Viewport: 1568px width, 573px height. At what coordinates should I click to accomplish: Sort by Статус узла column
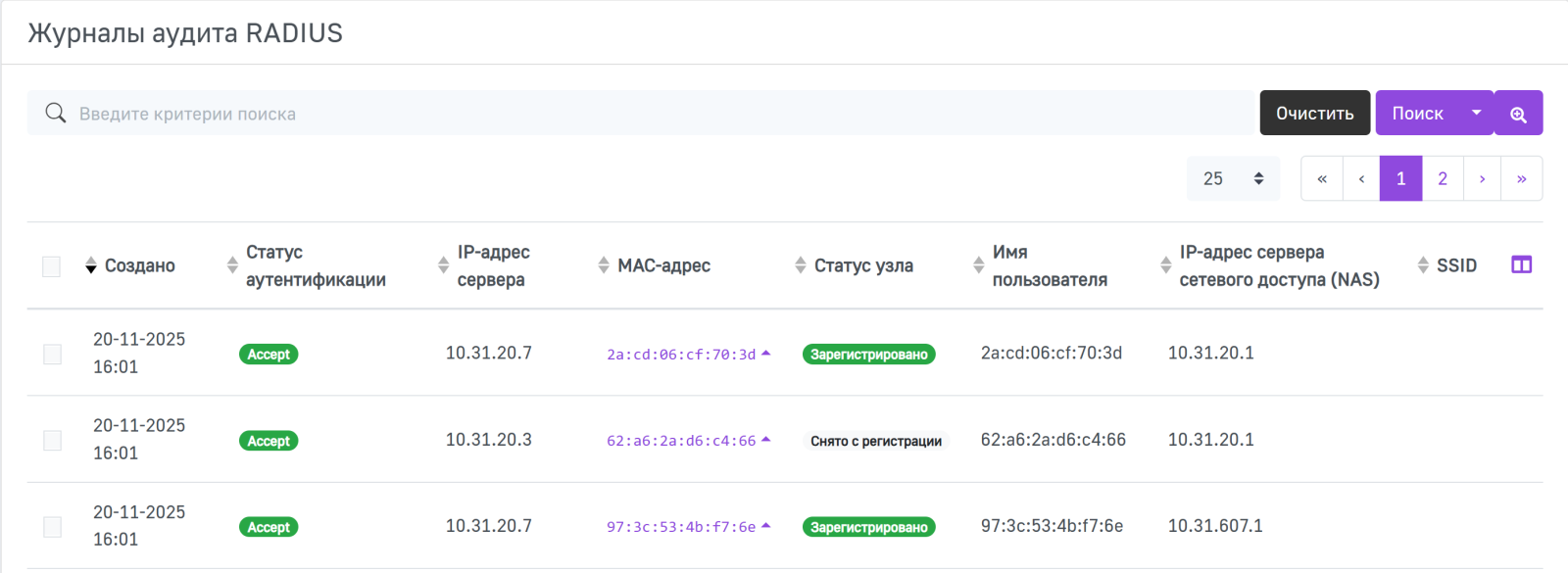point(801,265)
